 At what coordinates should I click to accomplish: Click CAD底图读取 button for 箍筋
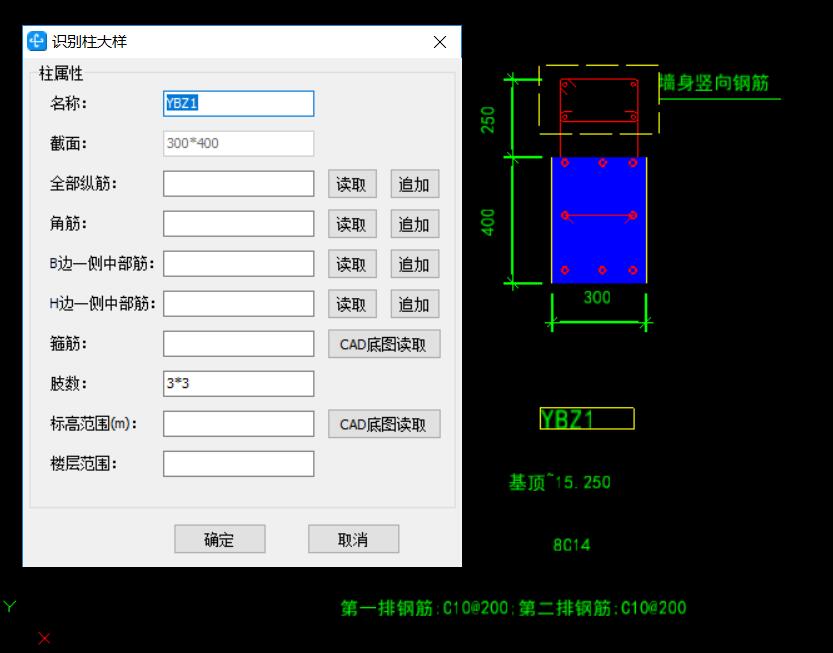(x=384, y=344)
